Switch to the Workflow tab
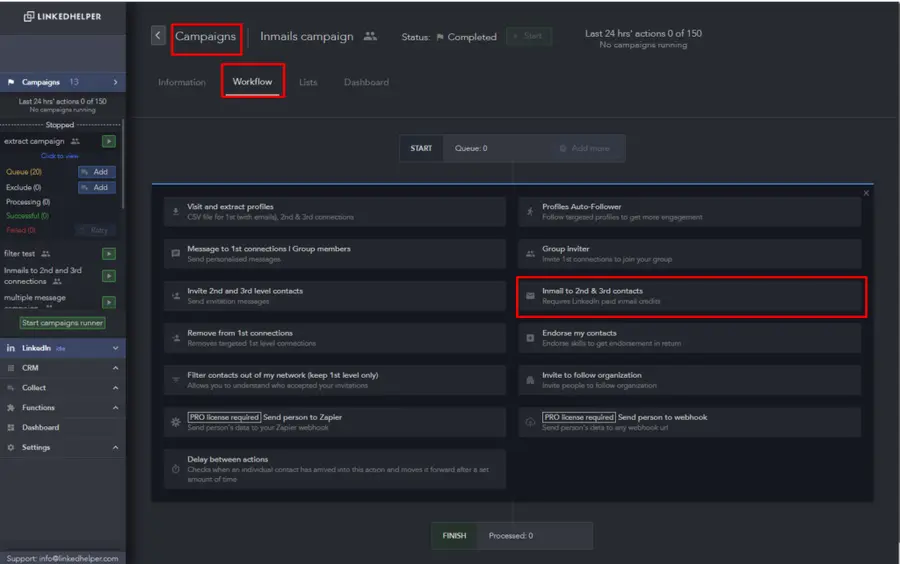 point(252,81)
